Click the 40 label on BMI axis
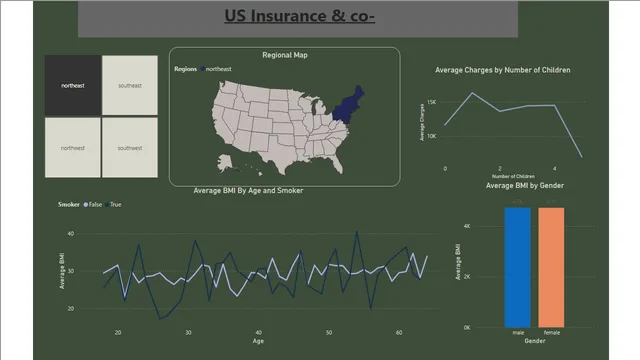This screenshot has width=640, height=360. (x=71, y=233)
